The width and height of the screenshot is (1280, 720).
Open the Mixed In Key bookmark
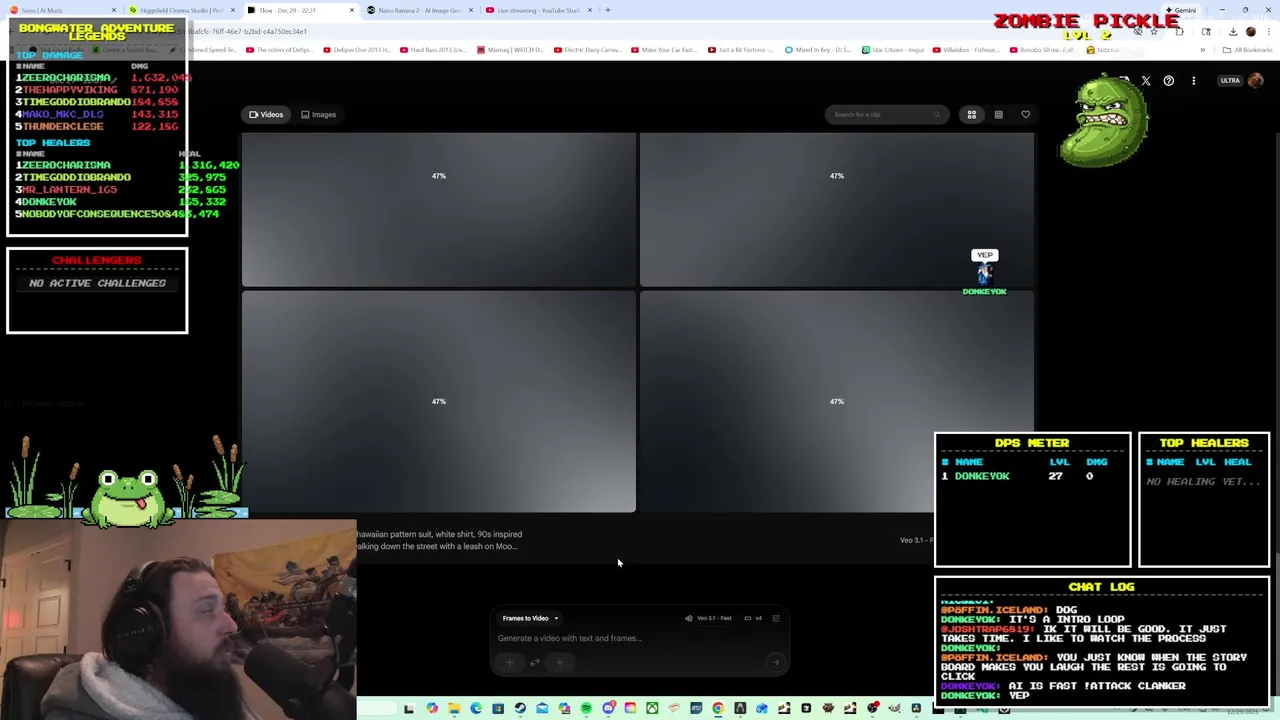tap(818, 49)
